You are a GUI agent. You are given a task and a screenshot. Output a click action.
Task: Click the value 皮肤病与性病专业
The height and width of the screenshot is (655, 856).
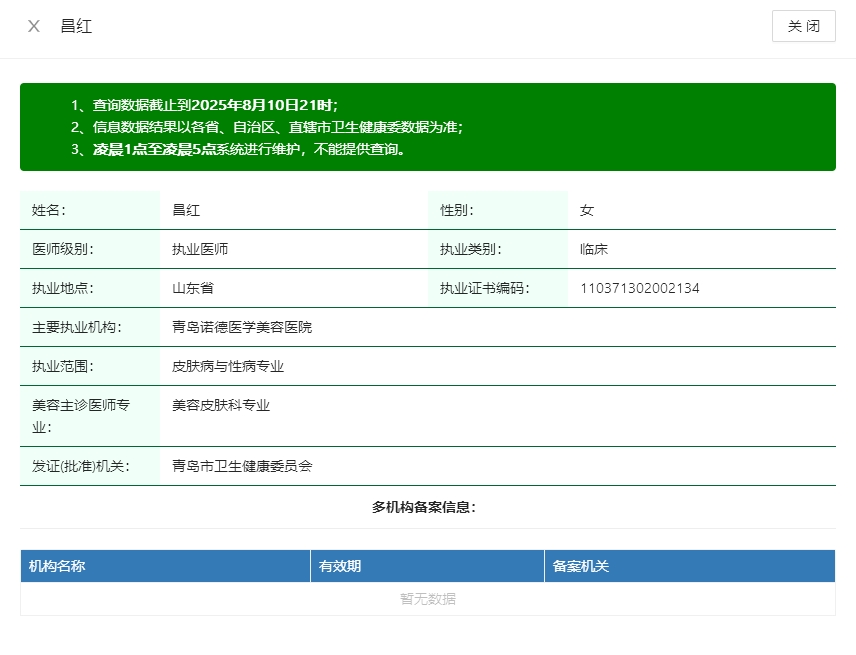[x=228, y=366]
